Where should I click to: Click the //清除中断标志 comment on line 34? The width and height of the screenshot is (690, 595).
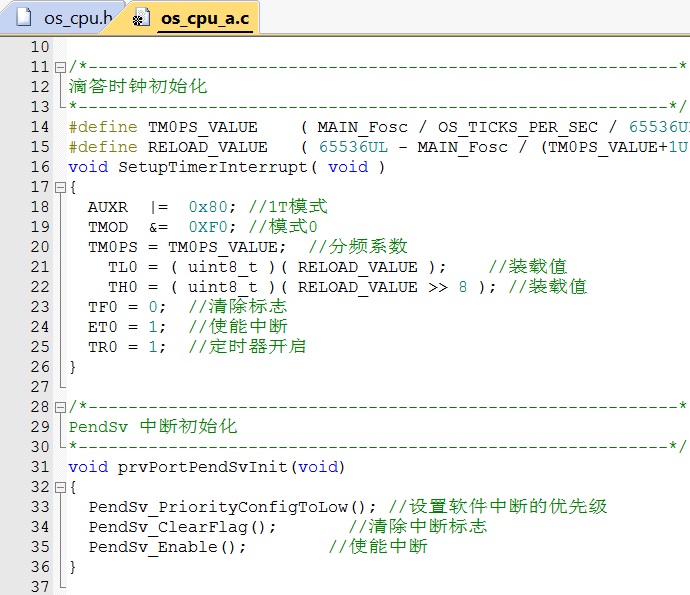point(418,526)
